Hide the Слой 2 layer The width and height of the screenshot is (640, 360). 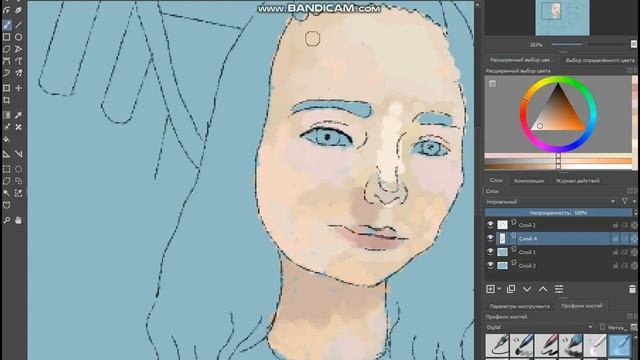click(x=490, y=225)
